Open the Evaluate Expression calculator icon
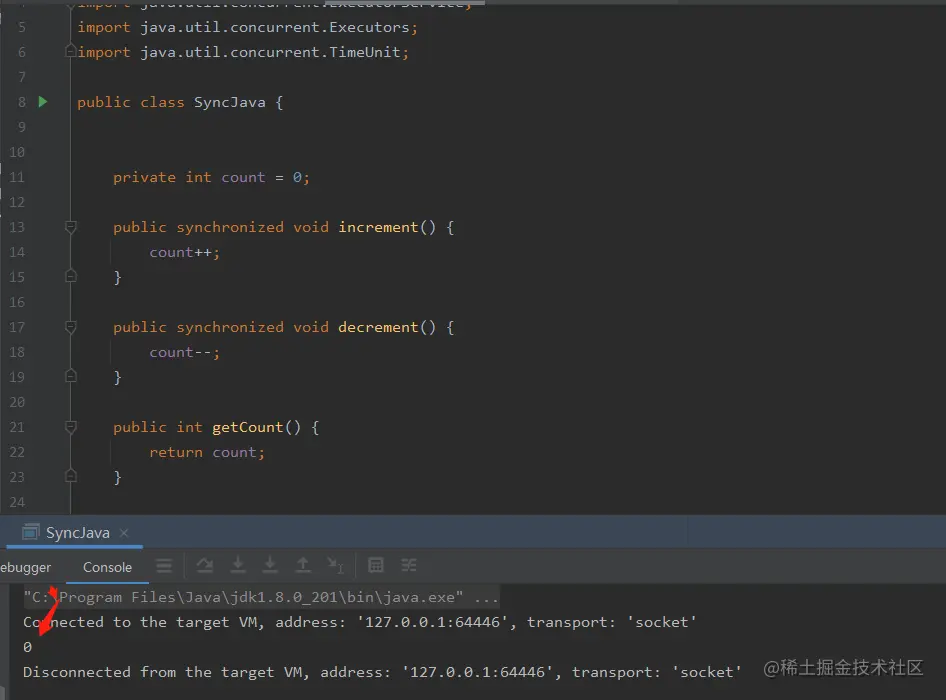The height and width of the screenshot is (700, 946). click(376, 565)
